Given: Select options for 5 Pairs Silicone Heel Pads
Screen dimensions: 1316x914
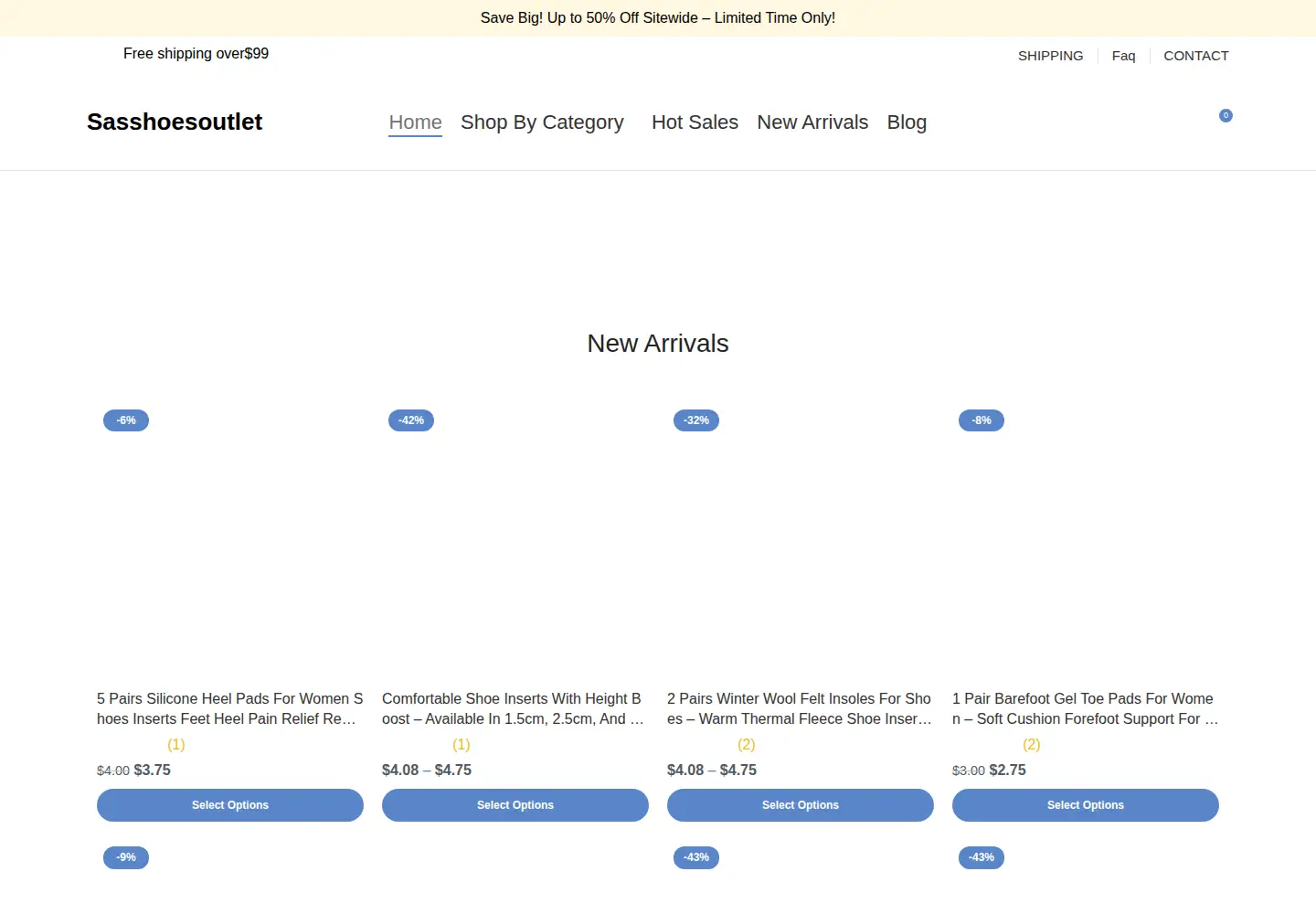Looking at the screenshot, I should point(230,805).
